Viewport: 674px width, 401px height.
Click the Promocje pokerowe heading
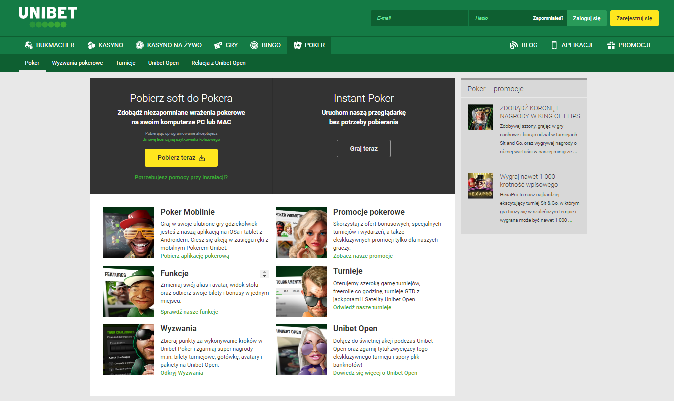coord(369,212)
